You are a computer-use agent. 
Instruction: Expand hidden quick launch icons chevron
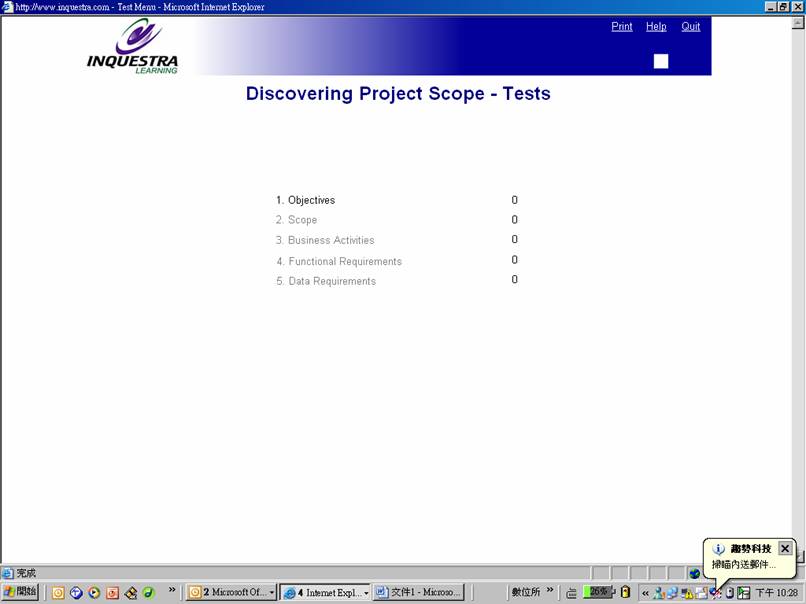point(172,591)
